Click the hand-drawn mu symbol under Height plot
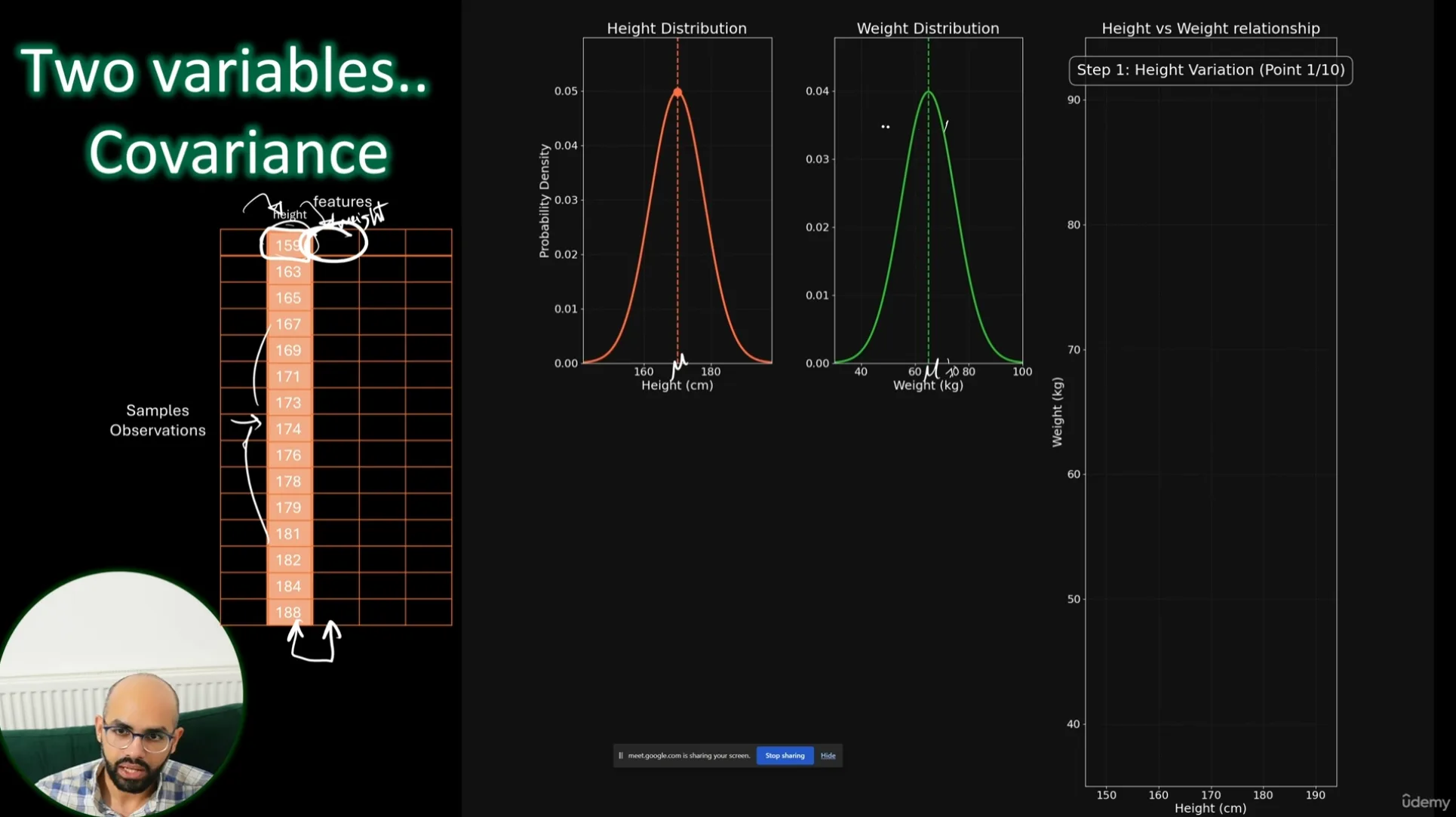The image size is (1456, 817). [x=680, y=365]
